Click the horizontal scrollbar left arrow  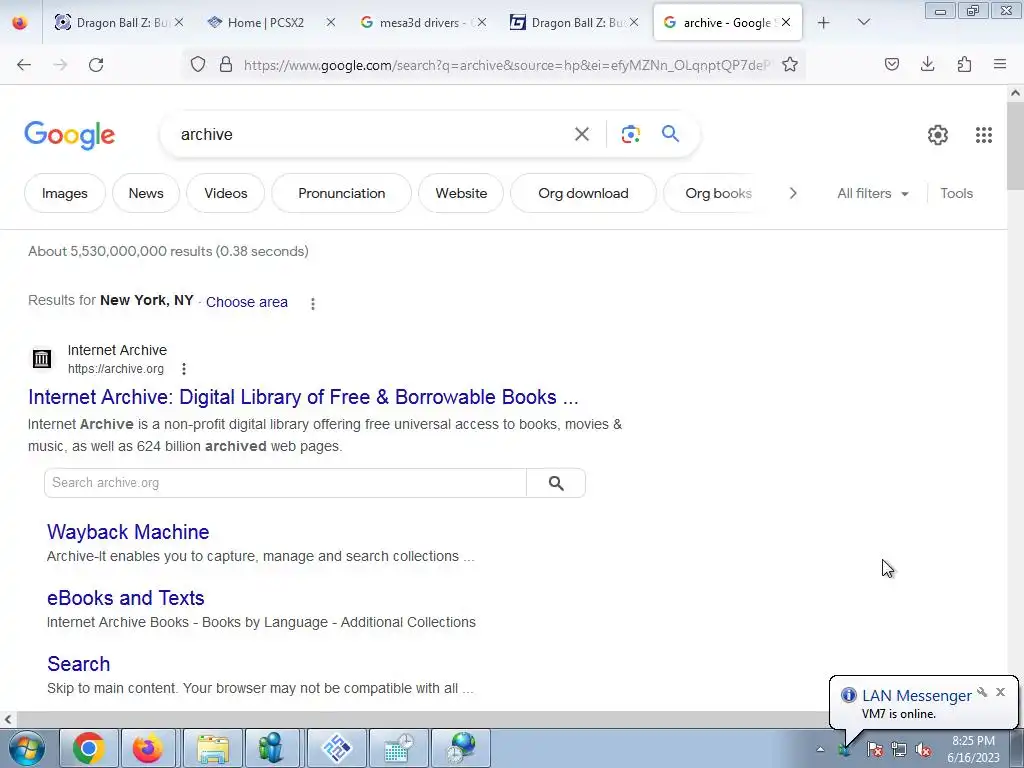tap(7, 720)
